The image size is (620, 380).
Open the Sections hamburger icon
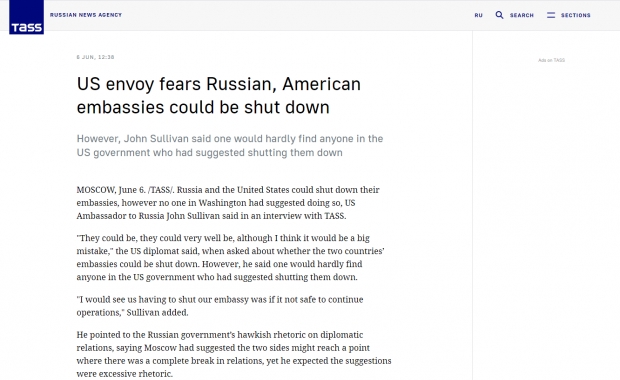click(551, 15)
